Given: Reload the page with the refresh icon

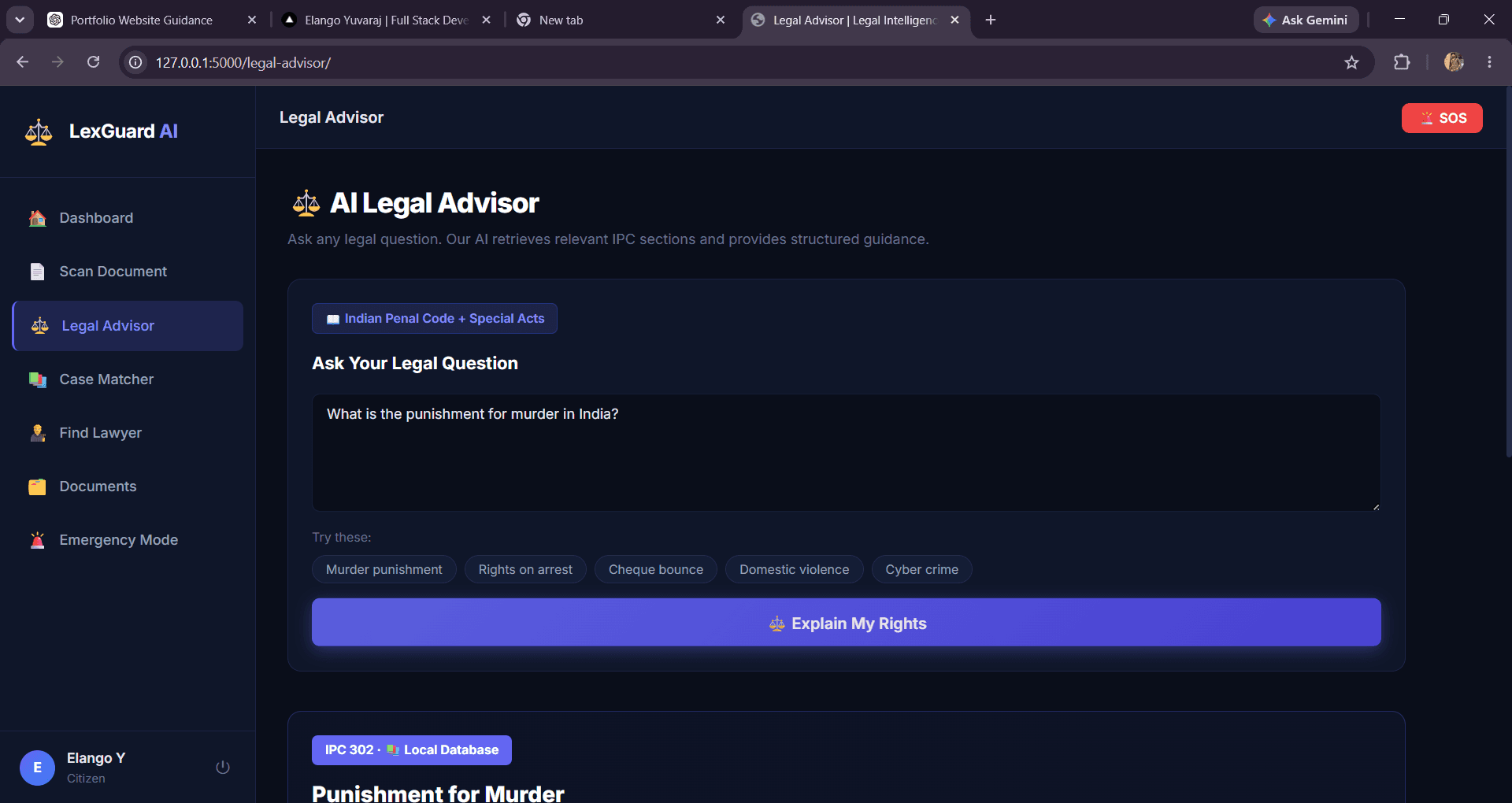Looking at the screenshot, I should (93, 62).
